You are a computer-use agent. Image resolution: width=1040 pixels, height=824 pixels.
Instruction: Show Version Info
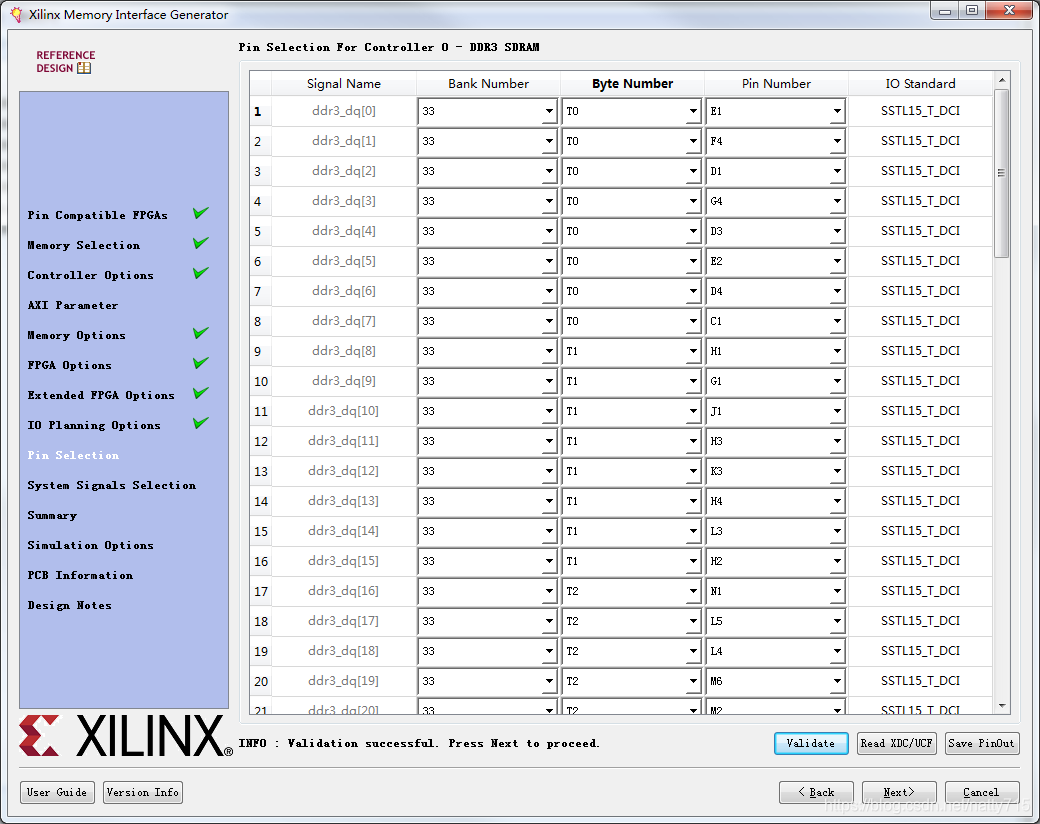[143, 792]
